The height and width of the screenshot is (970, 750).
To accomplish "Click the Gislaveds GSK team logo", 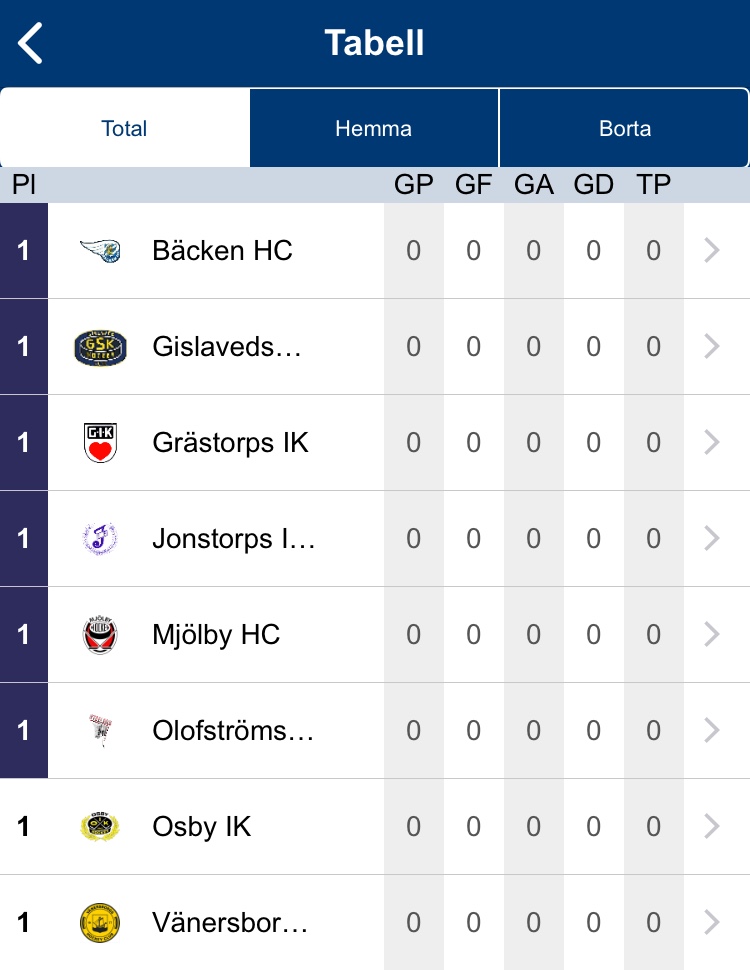I will 100,347.
